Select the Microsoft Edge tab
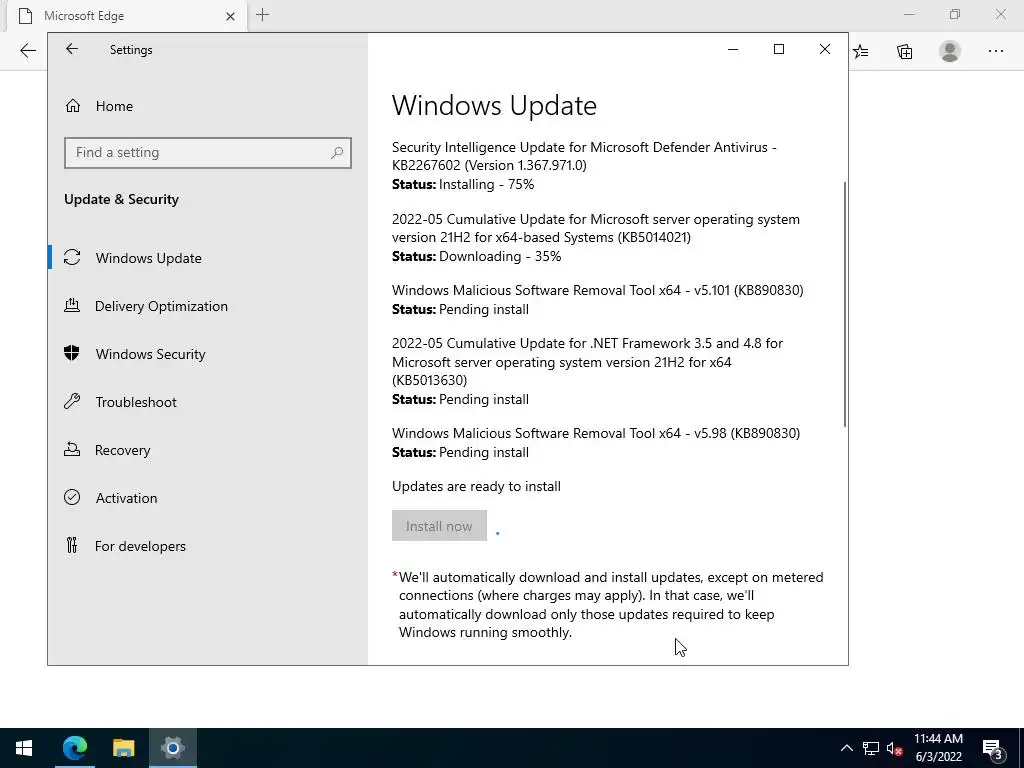This screenshot has height=768, width=1024. pos(127,16)
